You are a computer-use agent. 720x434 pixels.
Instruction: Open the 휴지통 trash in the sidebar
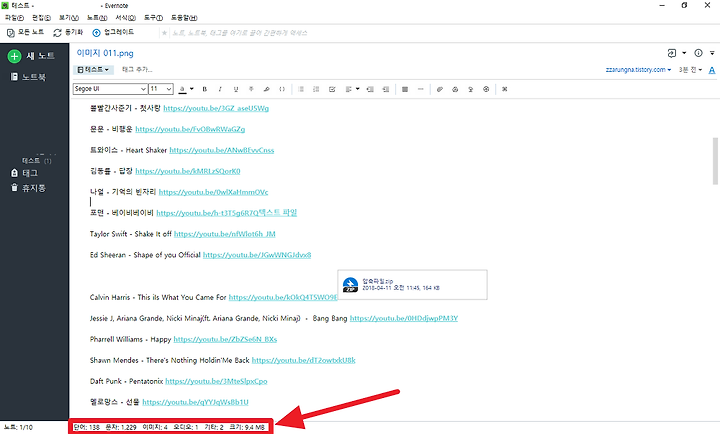click(28, 188)
